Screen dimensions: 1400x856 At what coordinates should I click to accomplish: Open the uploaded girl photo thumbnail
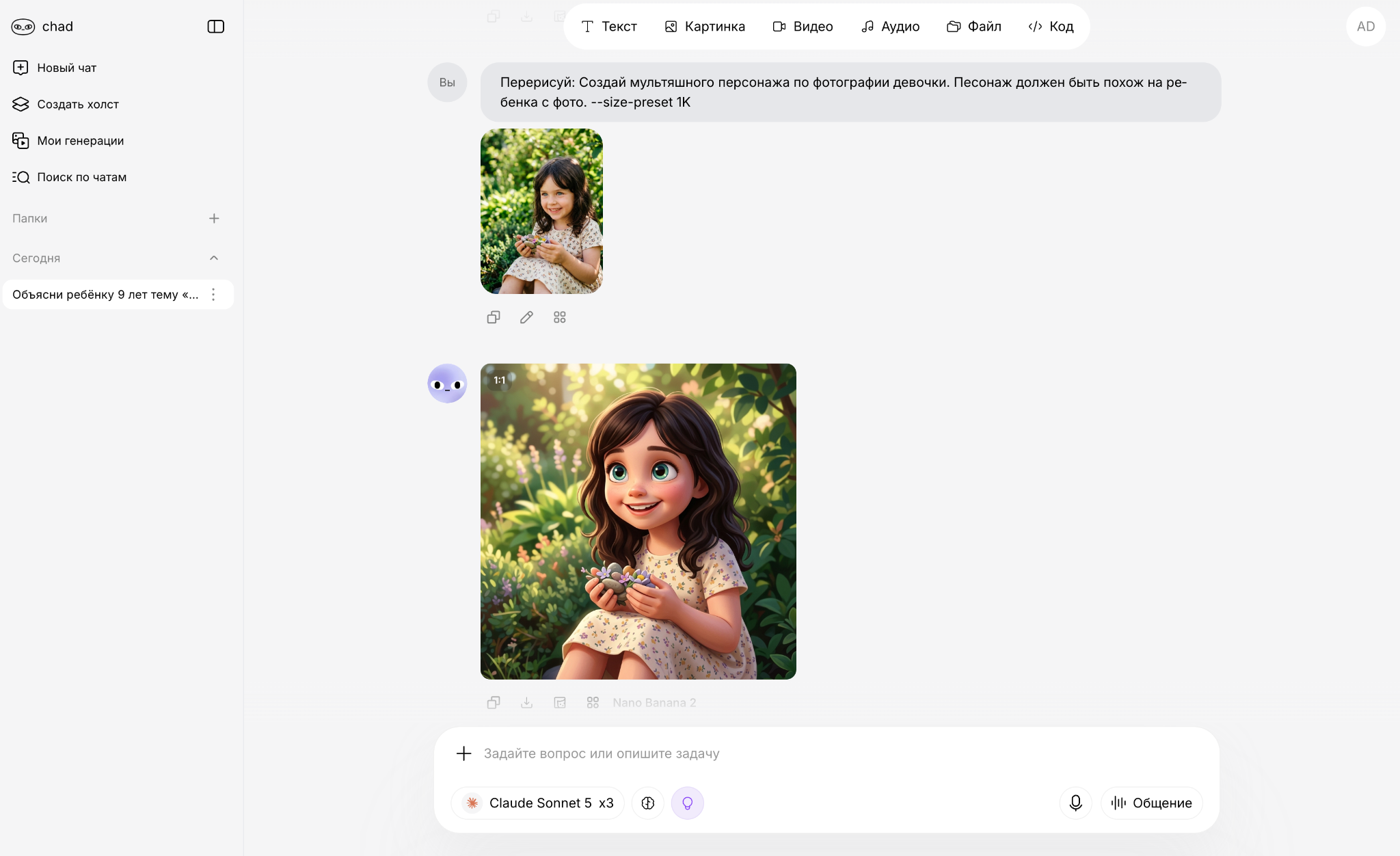coord(541,211)
